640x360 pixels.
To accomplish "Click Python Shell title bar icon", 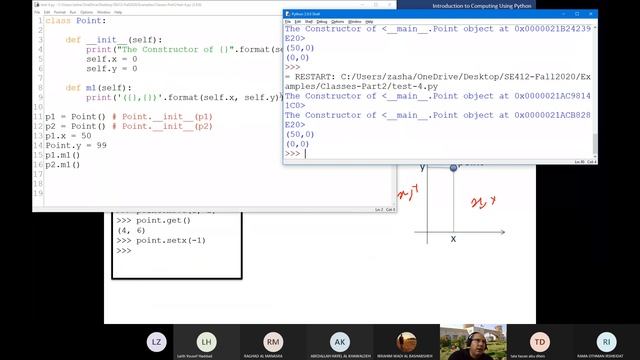I will pos(288,14).
